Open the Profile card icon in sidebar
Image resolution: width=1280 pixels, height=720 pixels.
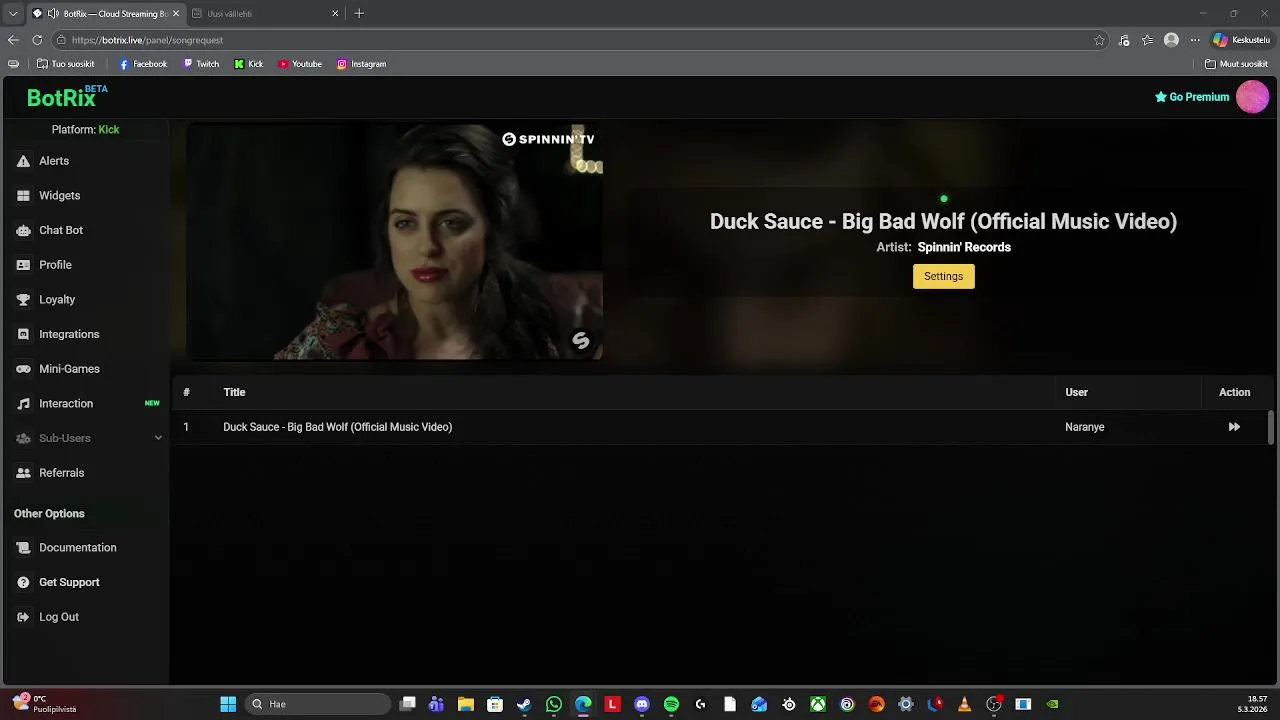tap(23, 265)
